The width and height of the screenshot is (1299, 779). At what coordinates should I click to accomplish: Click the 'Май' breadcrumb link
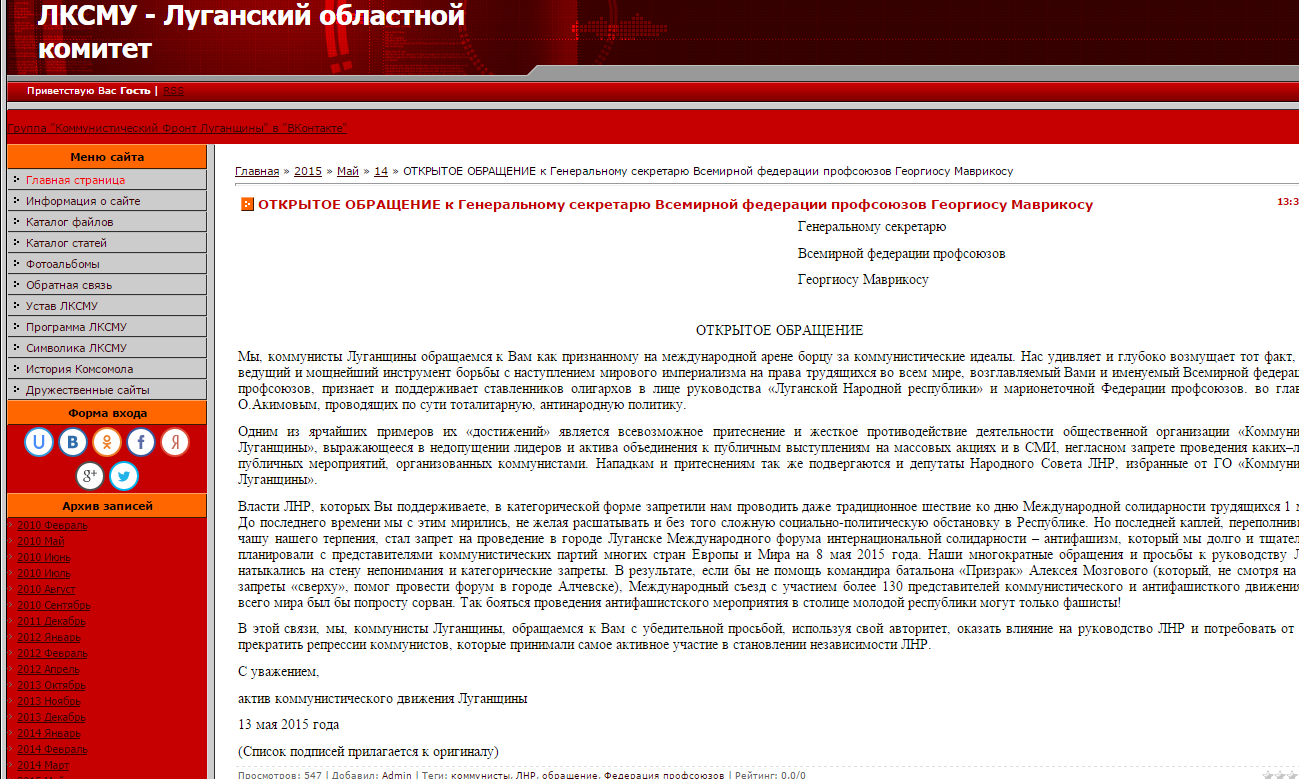coord(348,171)
